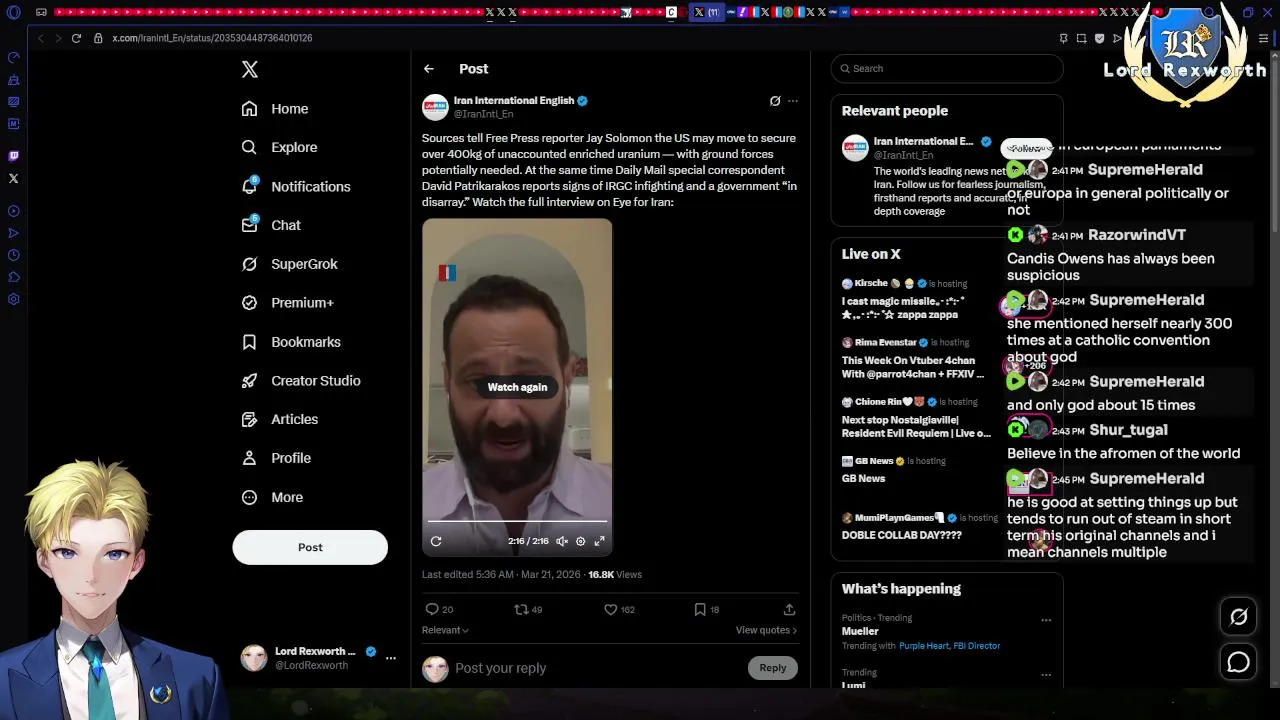Open the Opera menu logo
This screenshot has height=720, width=1280.
pyautogui.click(x=13, y=13)
